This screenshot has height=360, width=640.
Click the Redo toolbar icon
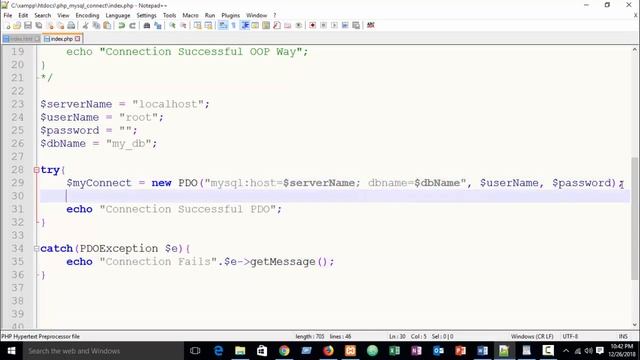point(132,25)
